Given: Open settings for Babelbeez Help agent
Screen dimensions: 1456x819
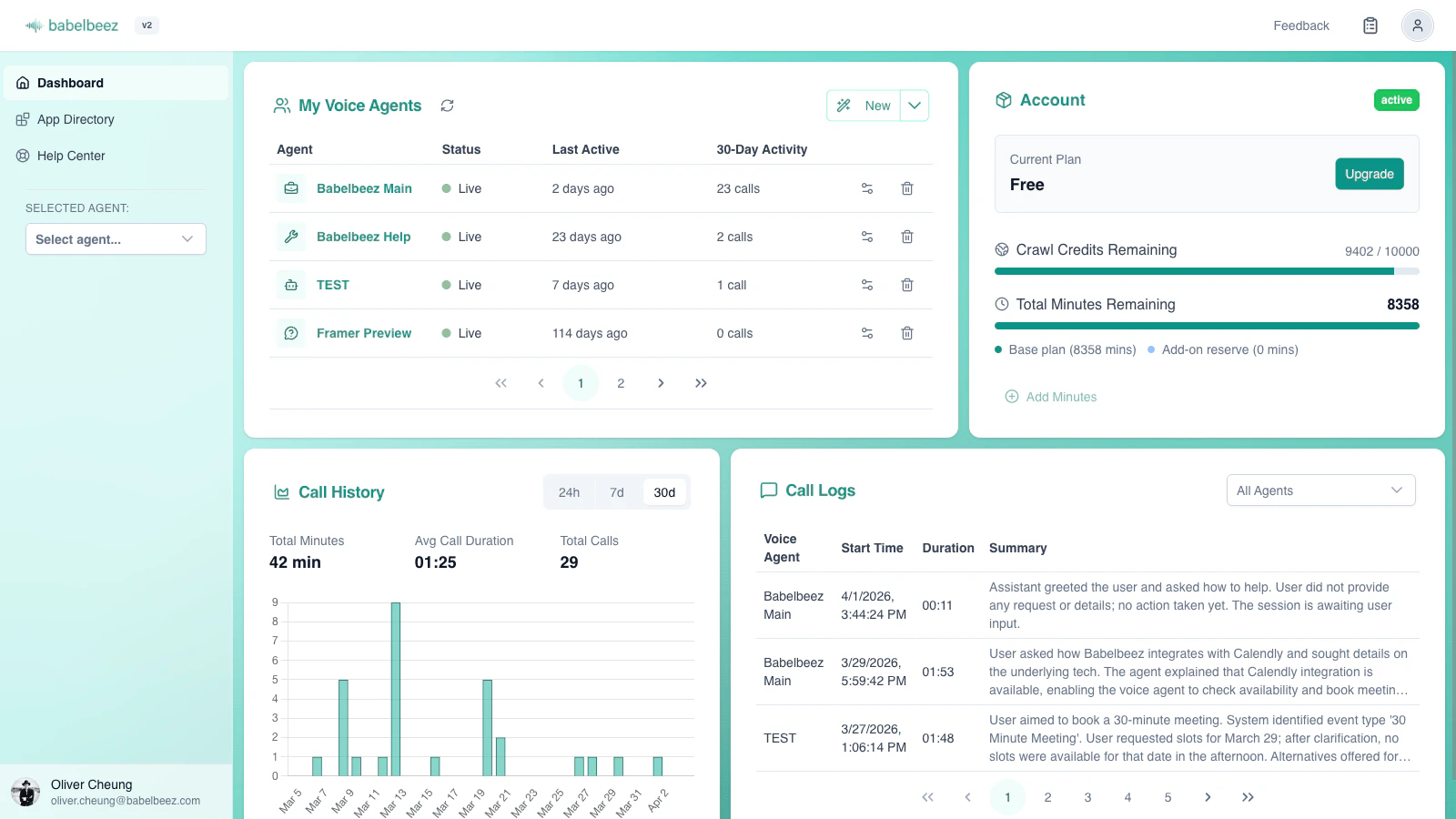Looking at the screenshot, I should 867,237.
